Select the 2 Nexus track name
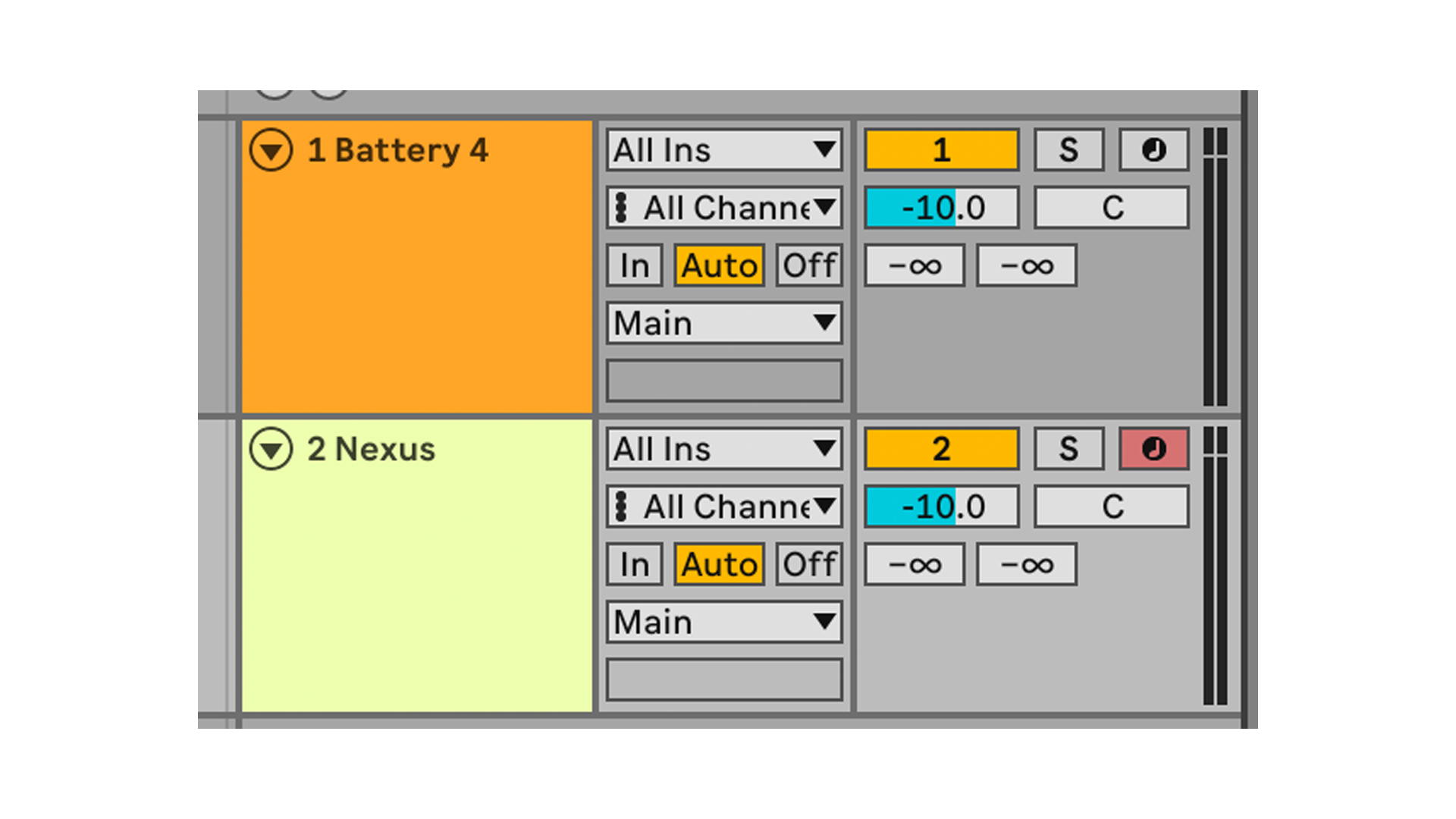 point(372,449)
